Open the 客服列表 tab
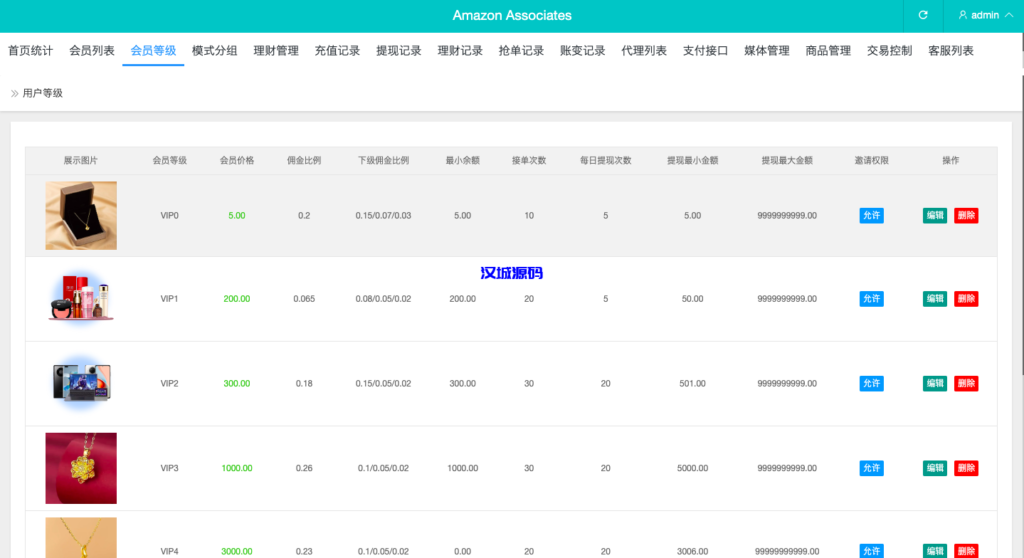 pyautogui.click(x=950, y=51)
